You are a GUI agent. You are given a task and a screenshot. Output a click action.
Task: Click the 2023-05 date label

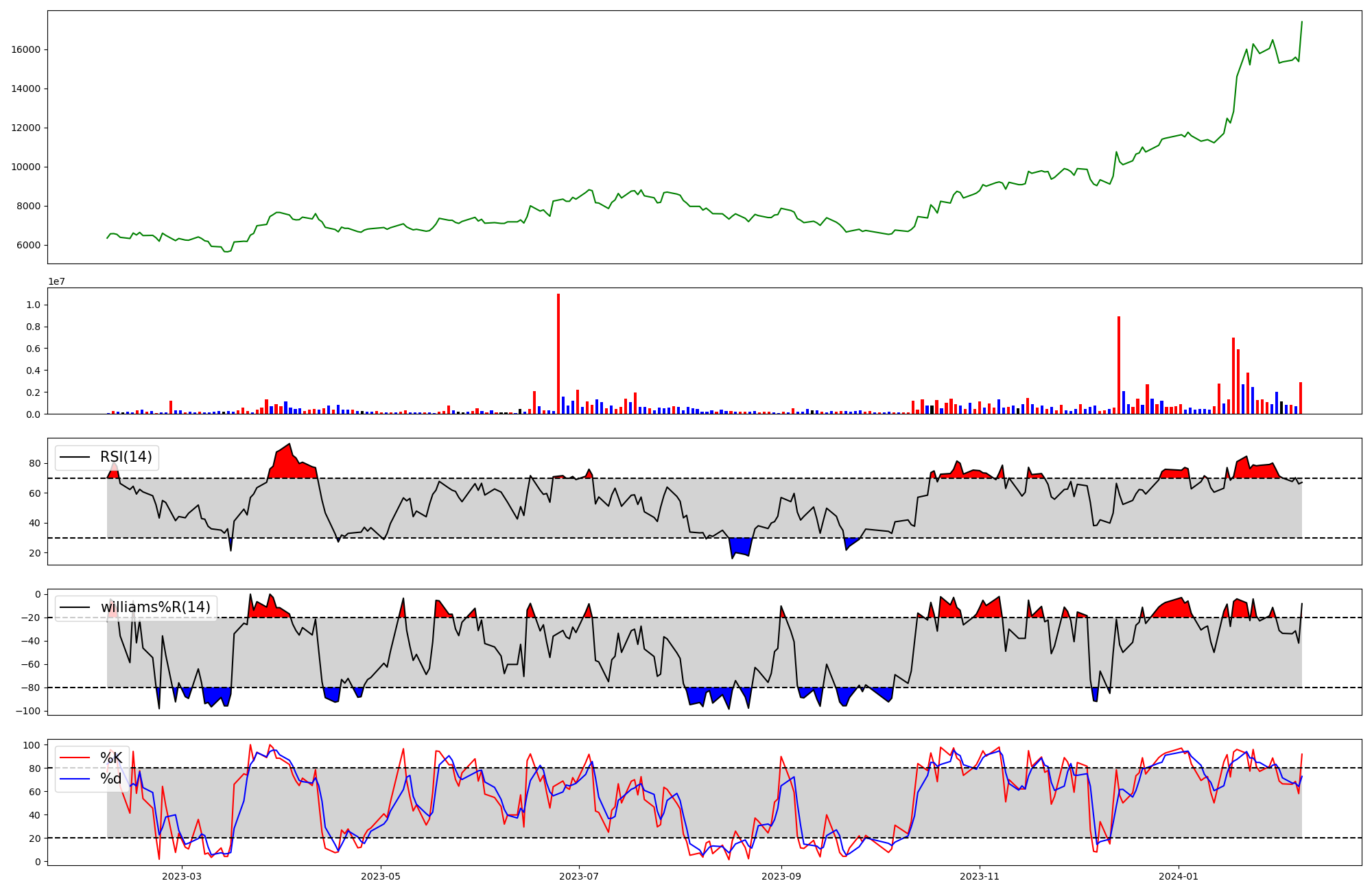pos(380,876)
